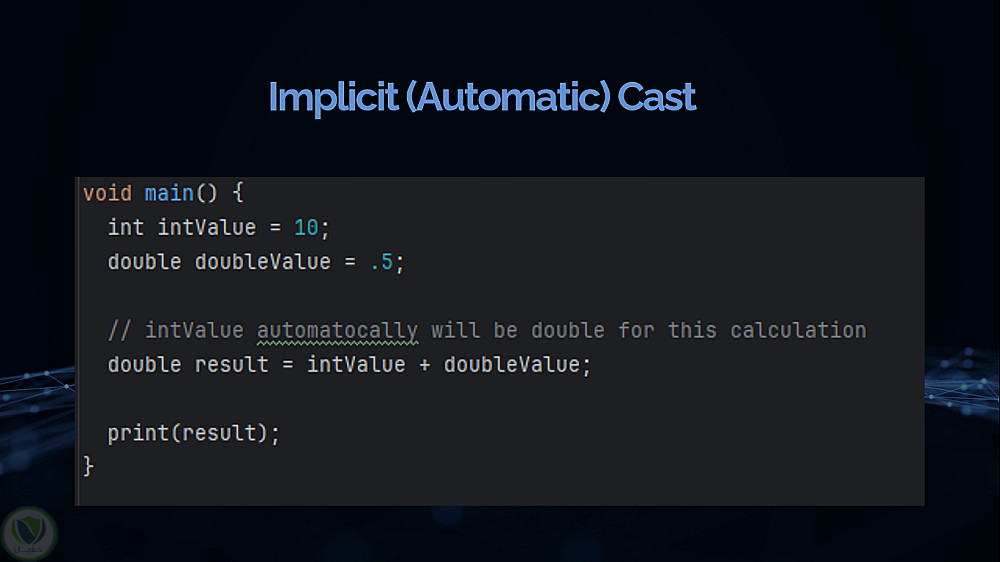
Task: Click doubleValue in its declaration line
Action: pos(262,262)
